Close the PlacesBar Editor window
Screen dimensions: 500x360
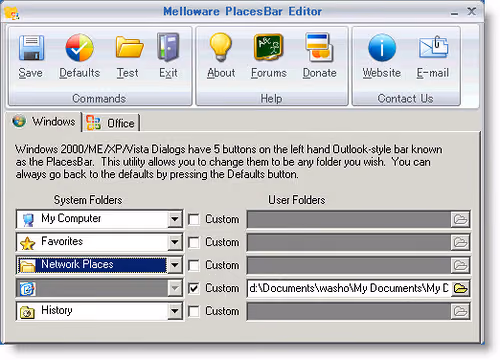tap(471, 12)
